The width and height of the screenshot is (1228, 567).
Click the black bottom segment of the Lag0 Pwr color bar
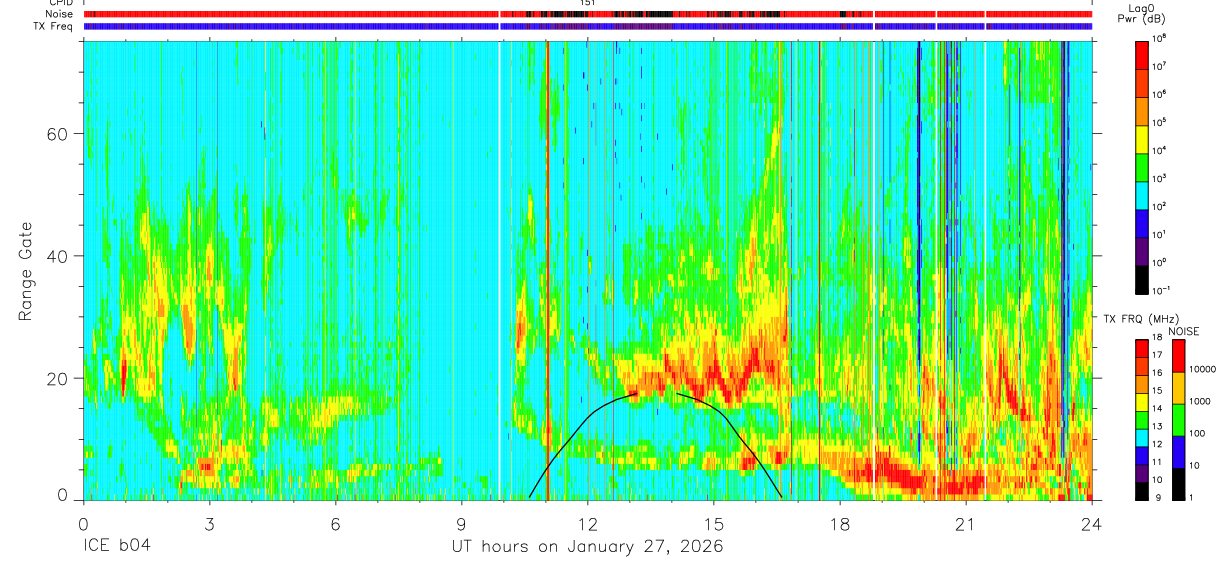point(1142,278)
